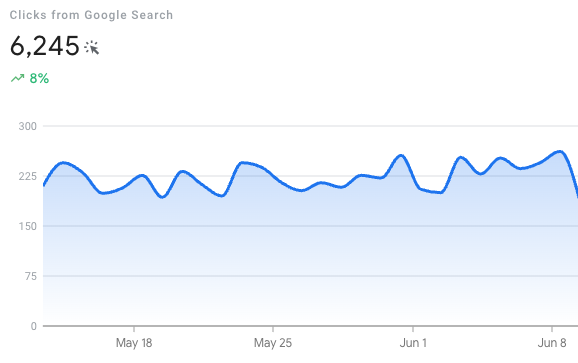The width and height of the screenshot is (578, 363).
Task: Select the Jun 1 date marker
Action: [x=413, y=343]
